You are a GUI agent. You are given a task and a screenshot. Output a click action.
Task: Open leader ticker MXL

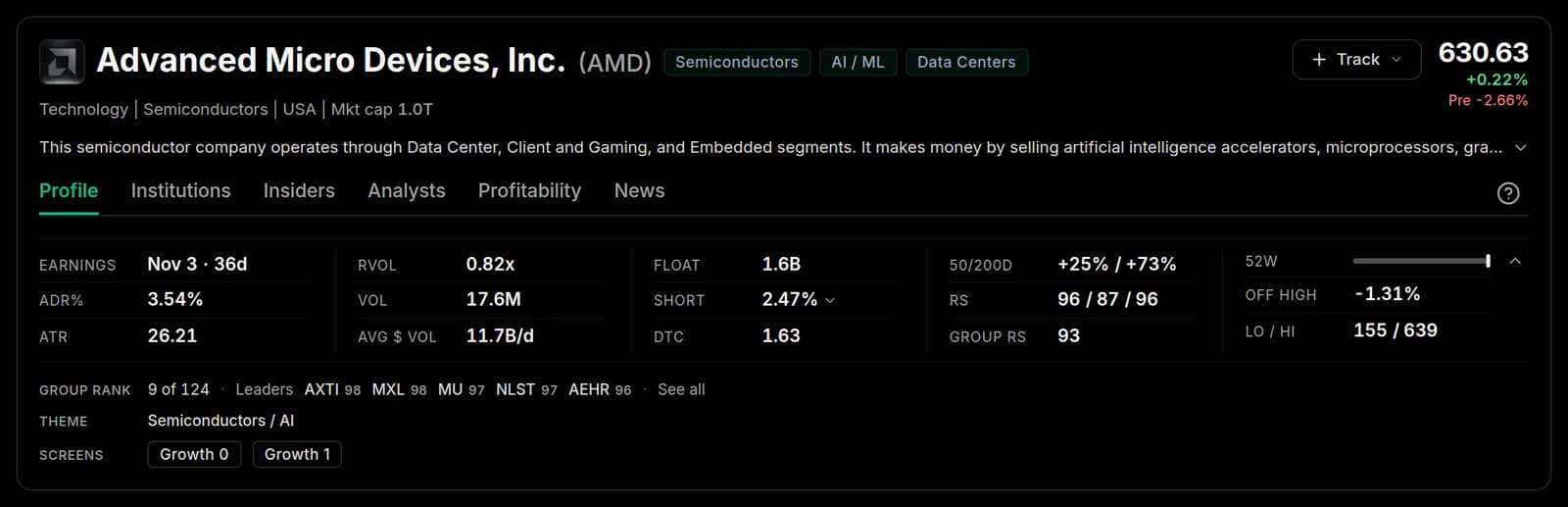click(x=388, y=389)
